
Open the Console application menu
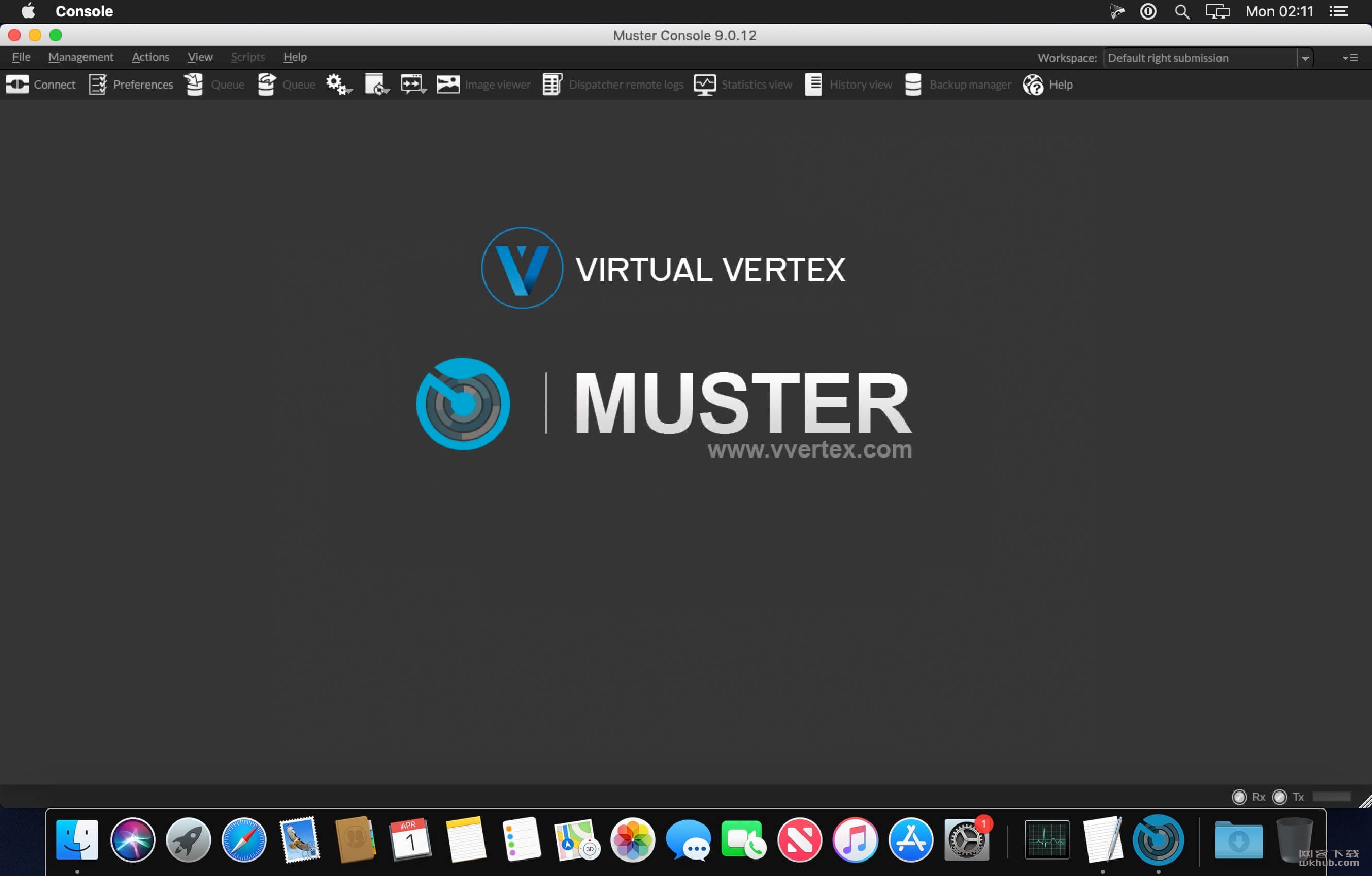coord(85,11)
